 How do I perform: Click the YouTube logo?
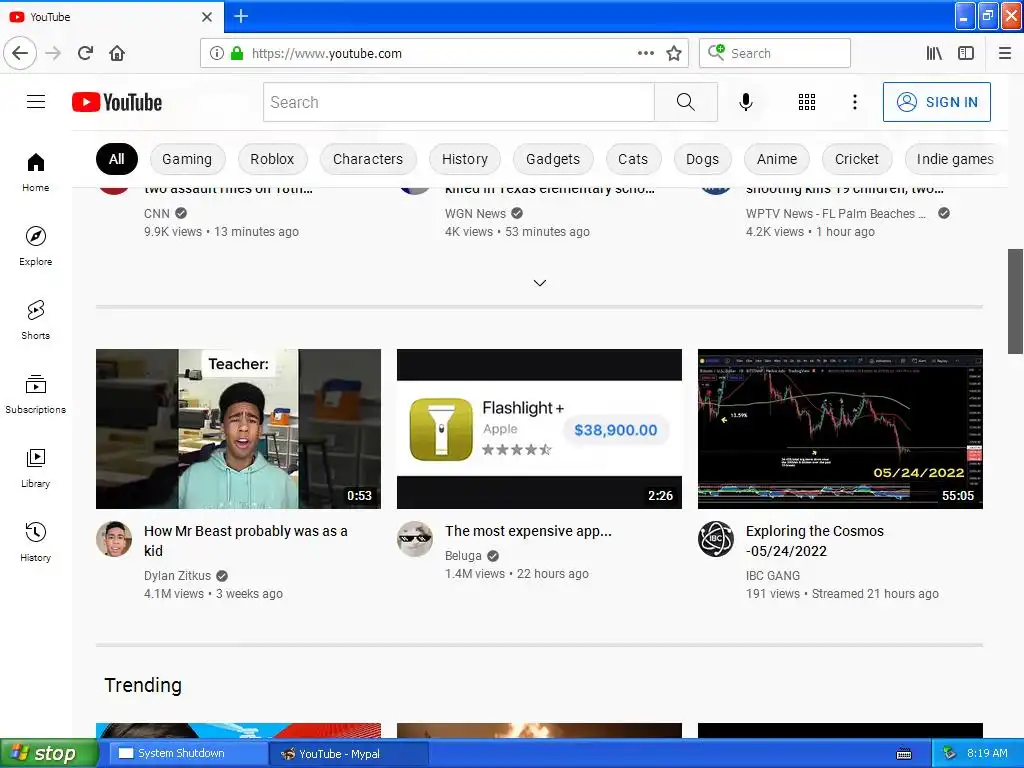coord(117,102)
